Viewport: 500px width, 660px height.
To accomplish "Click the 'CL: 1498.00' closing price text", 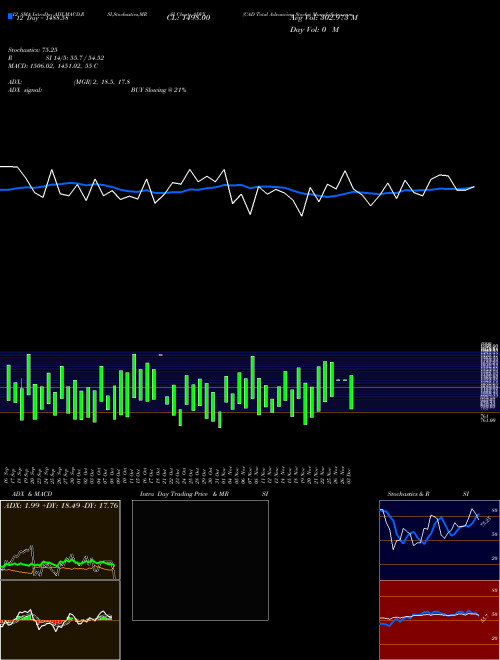I will coord(188,18).
